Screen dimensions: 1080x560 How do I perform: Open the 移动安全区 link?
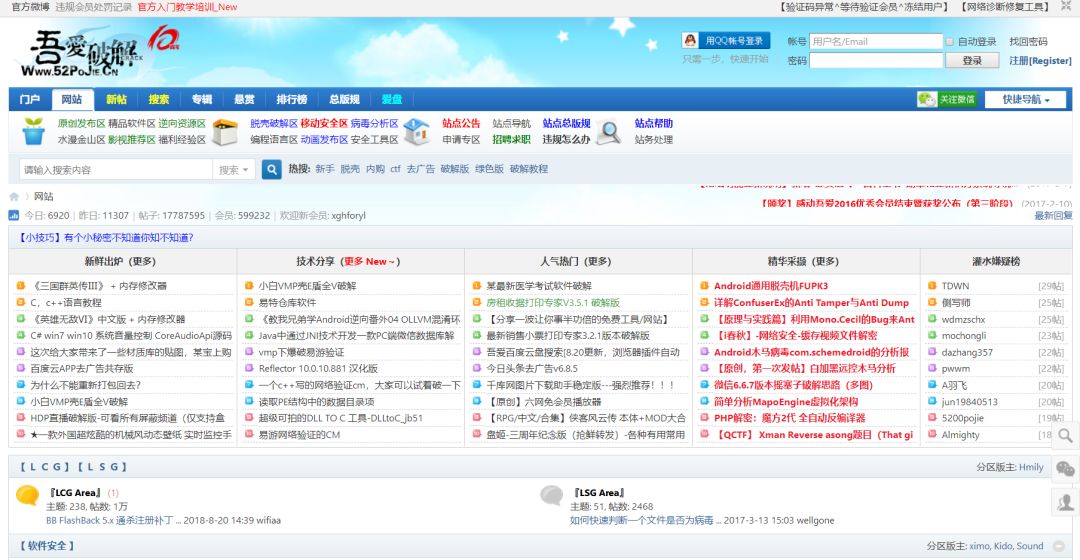click(324, 123)
